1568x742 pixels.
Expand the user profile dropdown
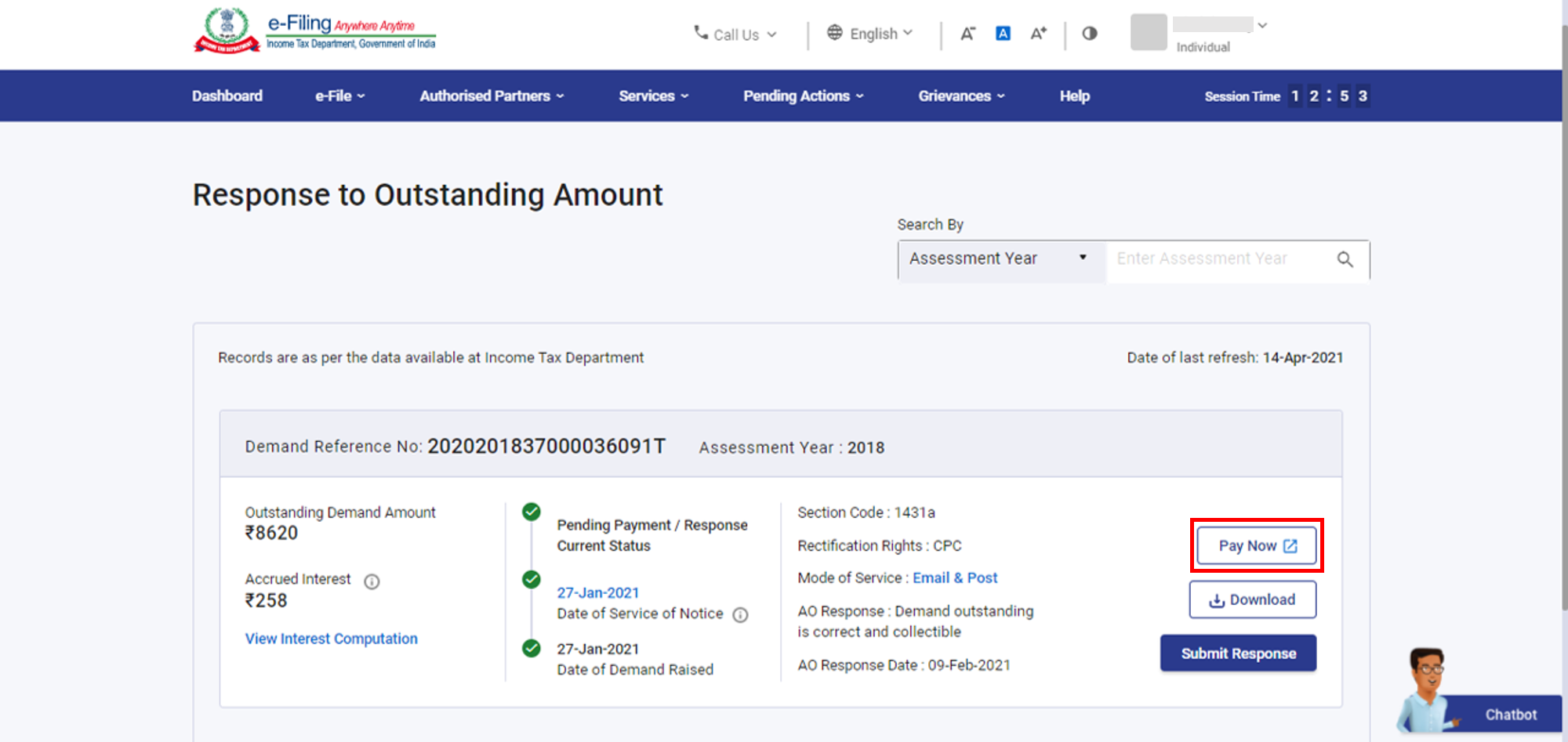1262,25
